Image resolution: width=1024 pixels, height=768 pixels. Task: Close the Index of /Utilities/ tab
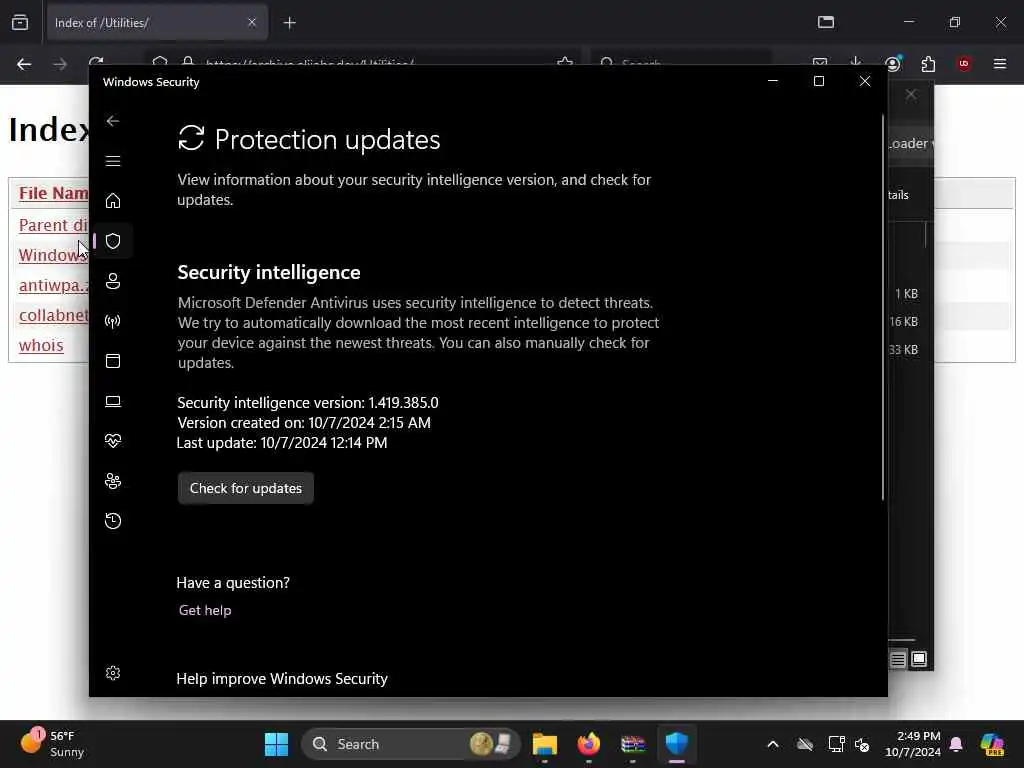tap(252, 23)
